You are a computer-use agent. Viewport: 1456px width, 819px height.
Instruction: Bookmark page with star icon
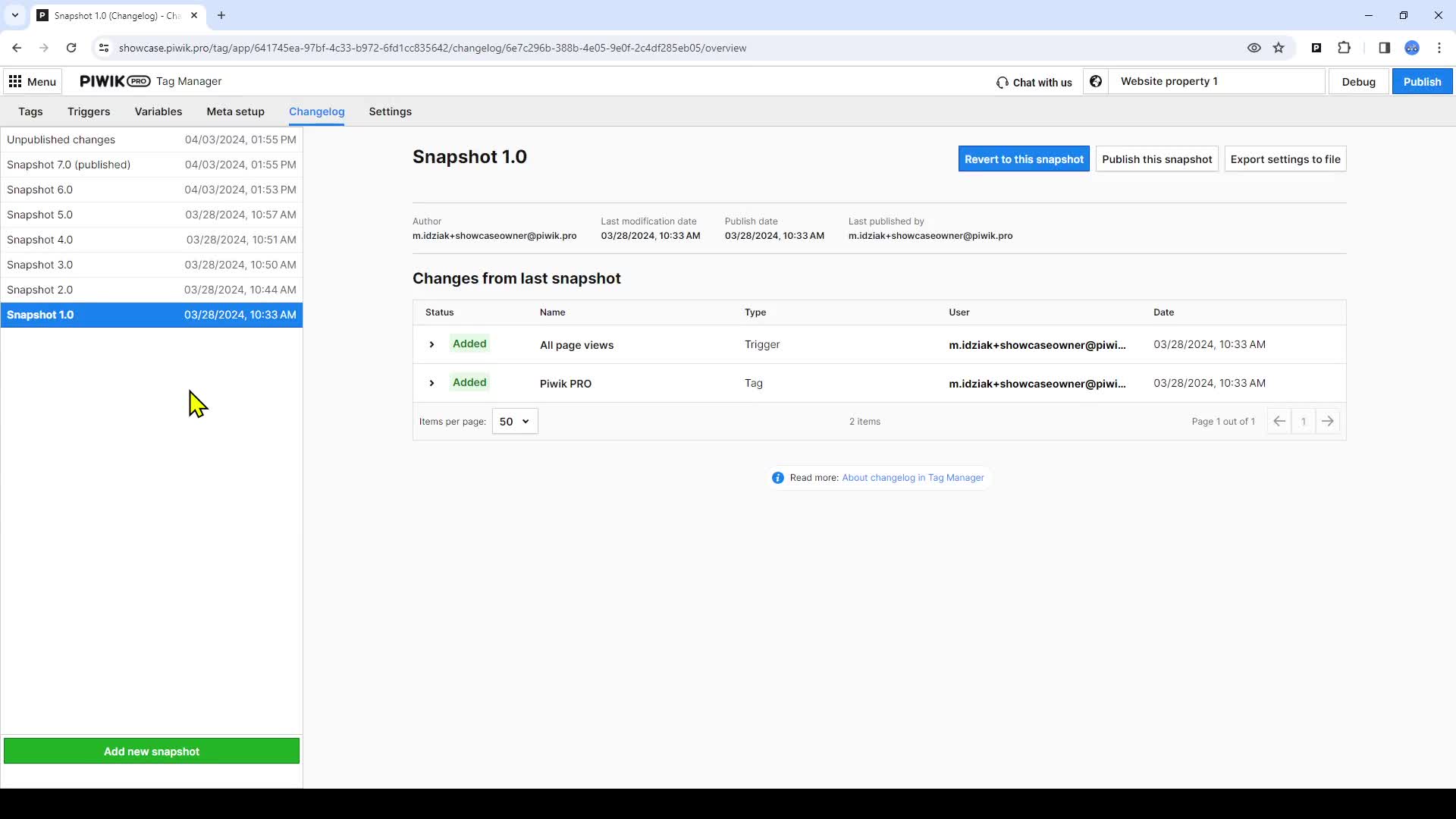[x=1279, y=48]
